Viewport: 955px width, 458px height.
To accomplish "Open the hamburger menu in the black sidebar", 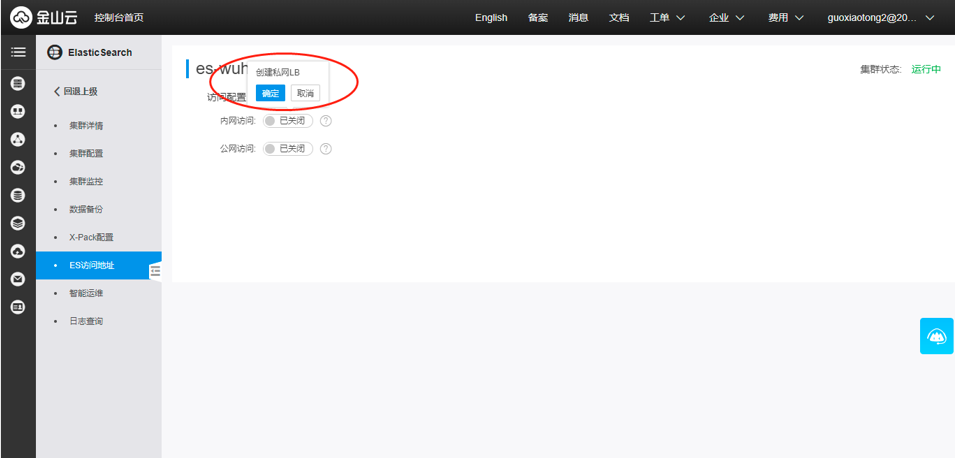I will [x=18, y=52].
